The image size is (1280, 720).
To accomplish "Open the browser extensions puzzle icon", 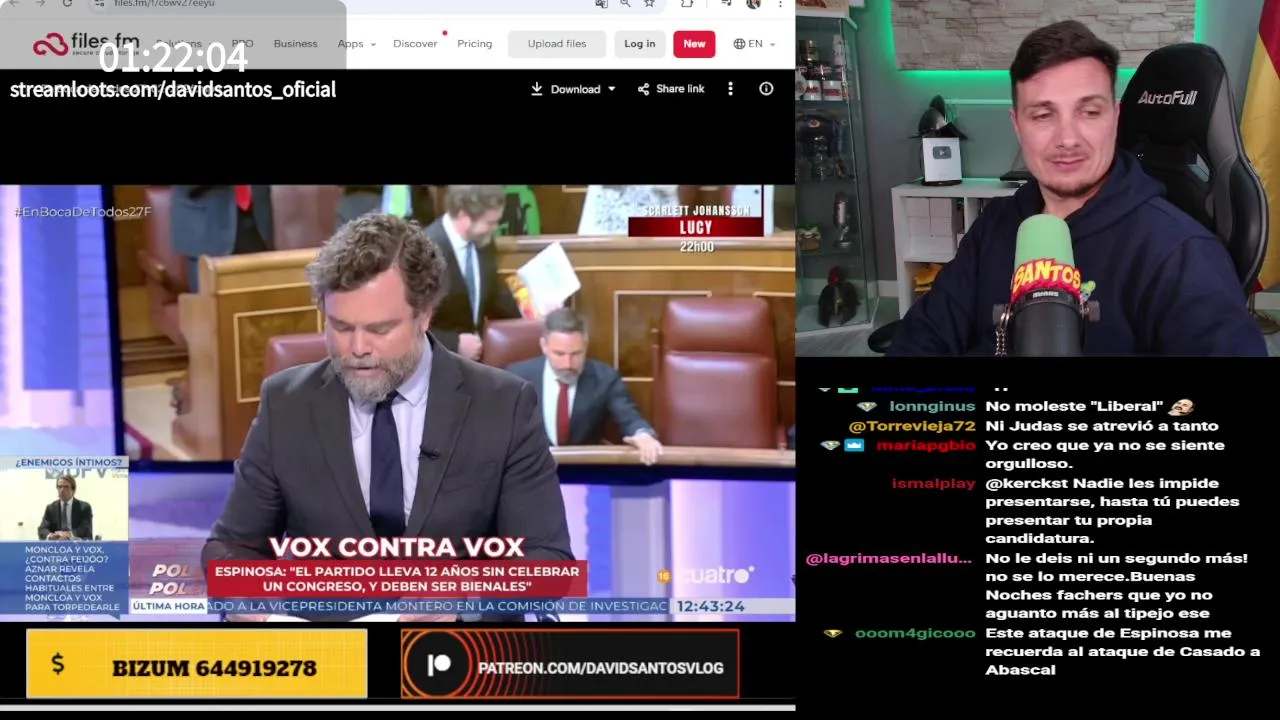I will 687,3.
